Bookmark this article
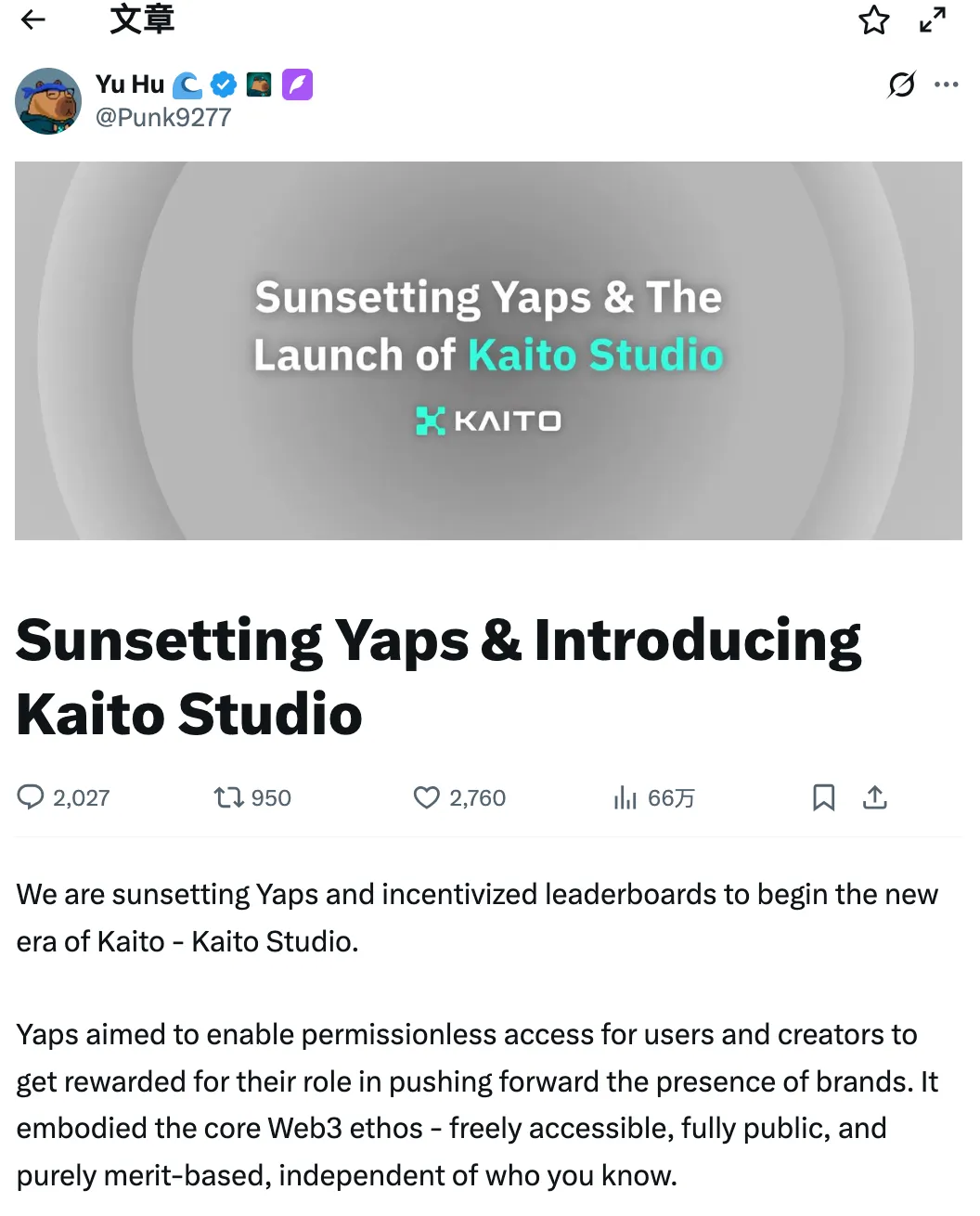This screenshot has height=1216, width=980. [x=823, y=797]
